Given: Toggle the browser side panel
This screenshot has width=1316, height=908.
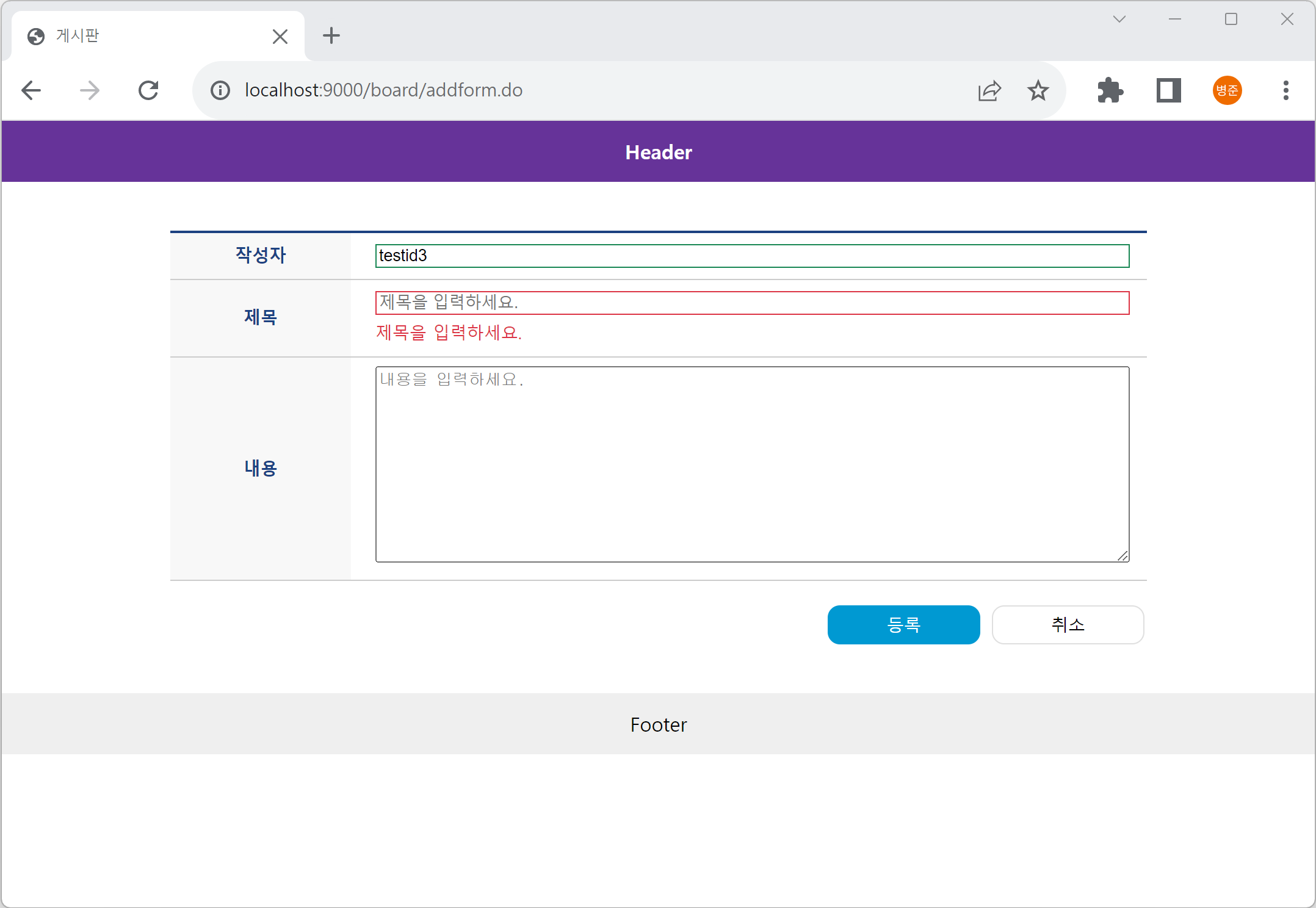Looking at the screenshot, I should coord(1168,91).
